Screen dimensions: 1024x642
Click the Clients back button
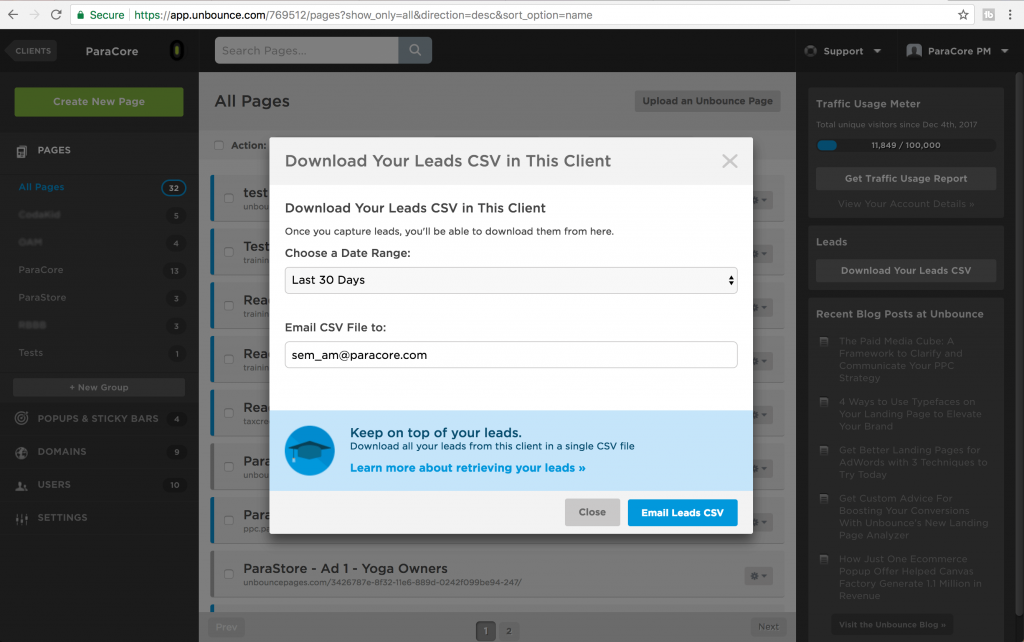click(x=31, y=51)
